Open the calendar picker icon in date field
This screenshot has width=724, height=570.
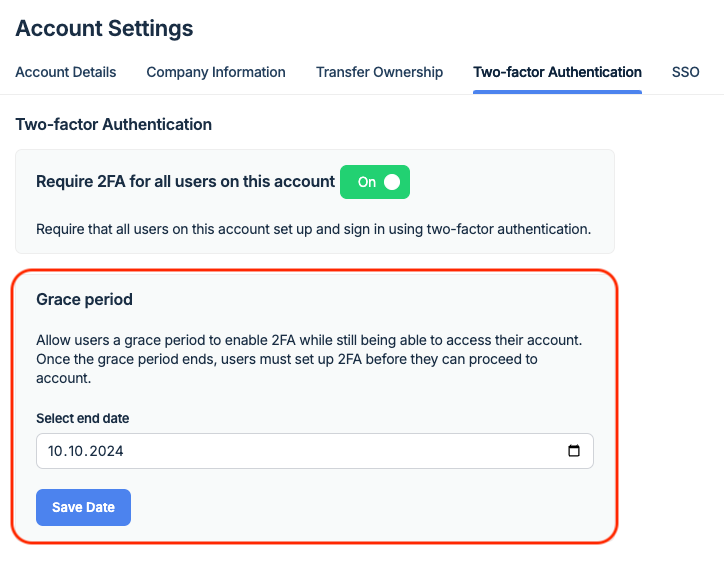573,451
